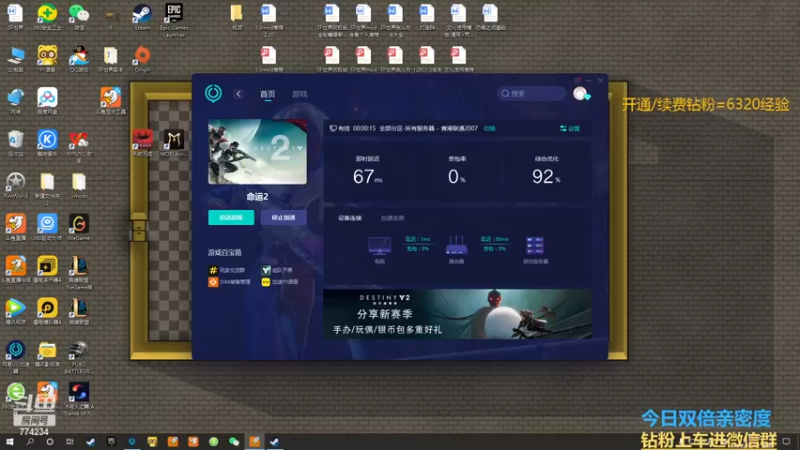Click the 67 ms latency readout

[x=367, y=177]
